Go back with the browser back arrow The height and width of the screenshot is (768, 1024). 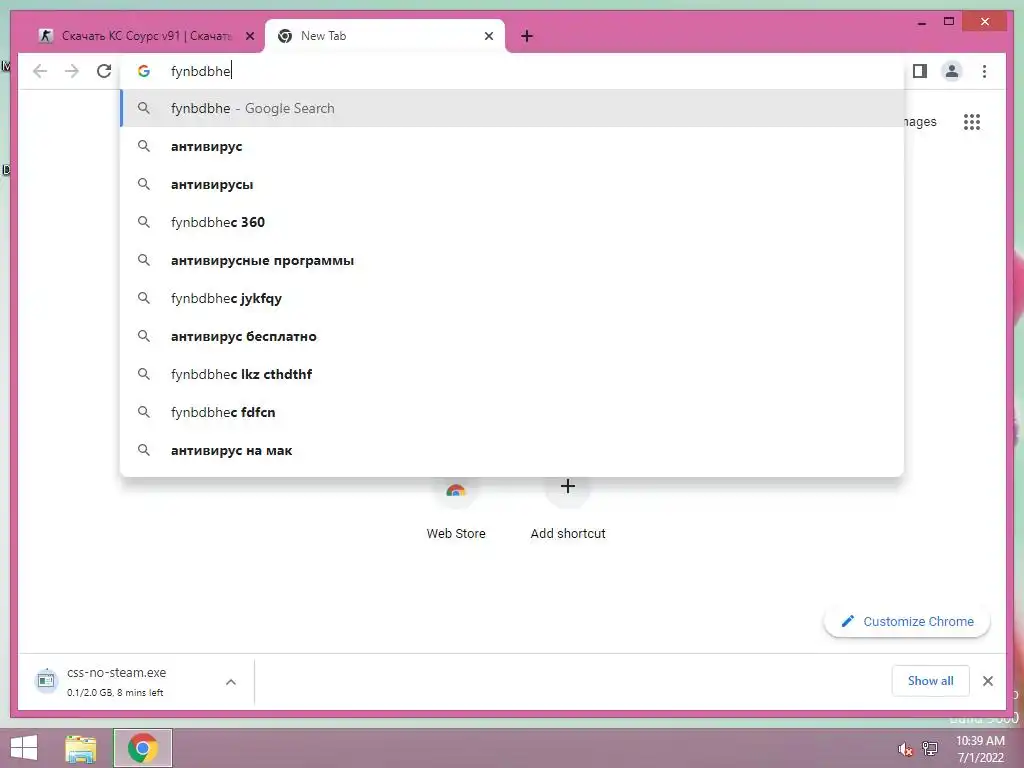point(40,71)
